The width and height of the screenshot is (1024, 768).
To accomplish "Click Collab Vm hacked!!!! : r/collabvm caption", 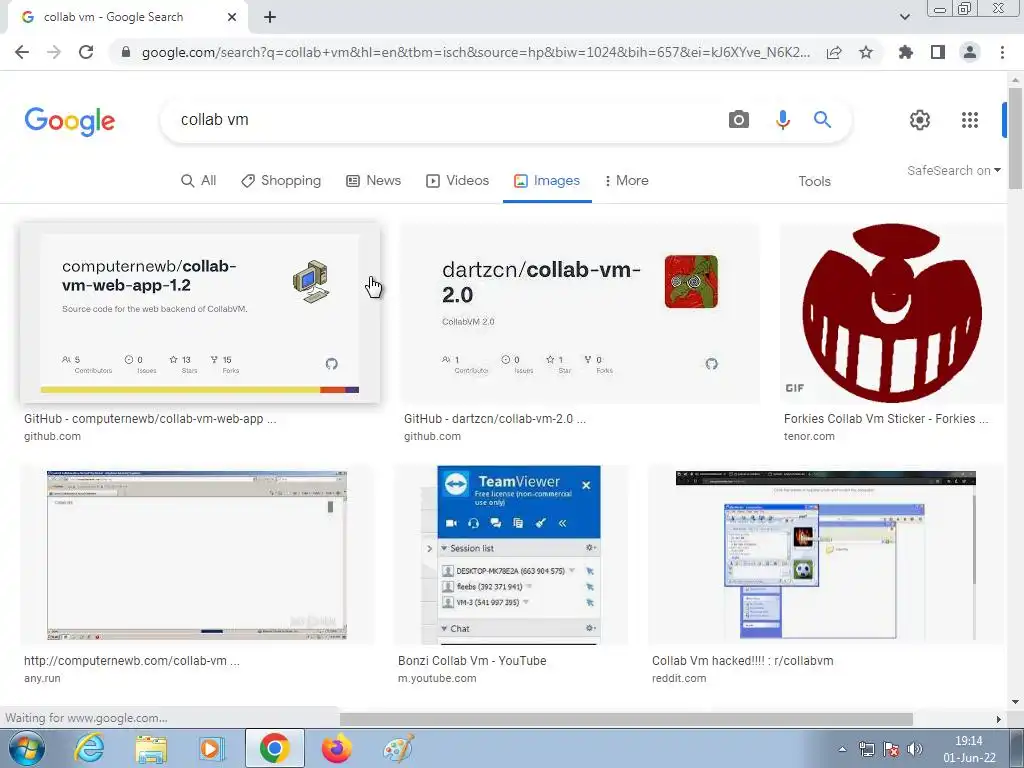I will (743, 660).
